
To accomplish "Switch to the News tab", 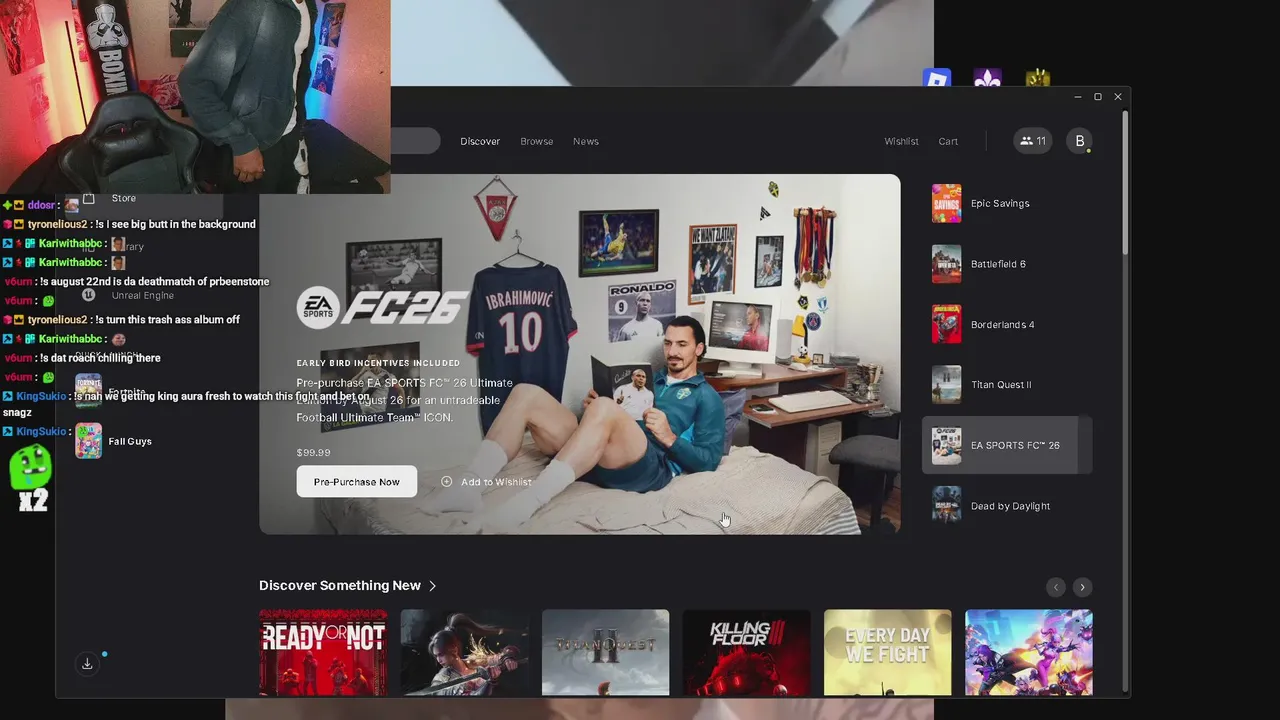I will (x=586, y=141).
